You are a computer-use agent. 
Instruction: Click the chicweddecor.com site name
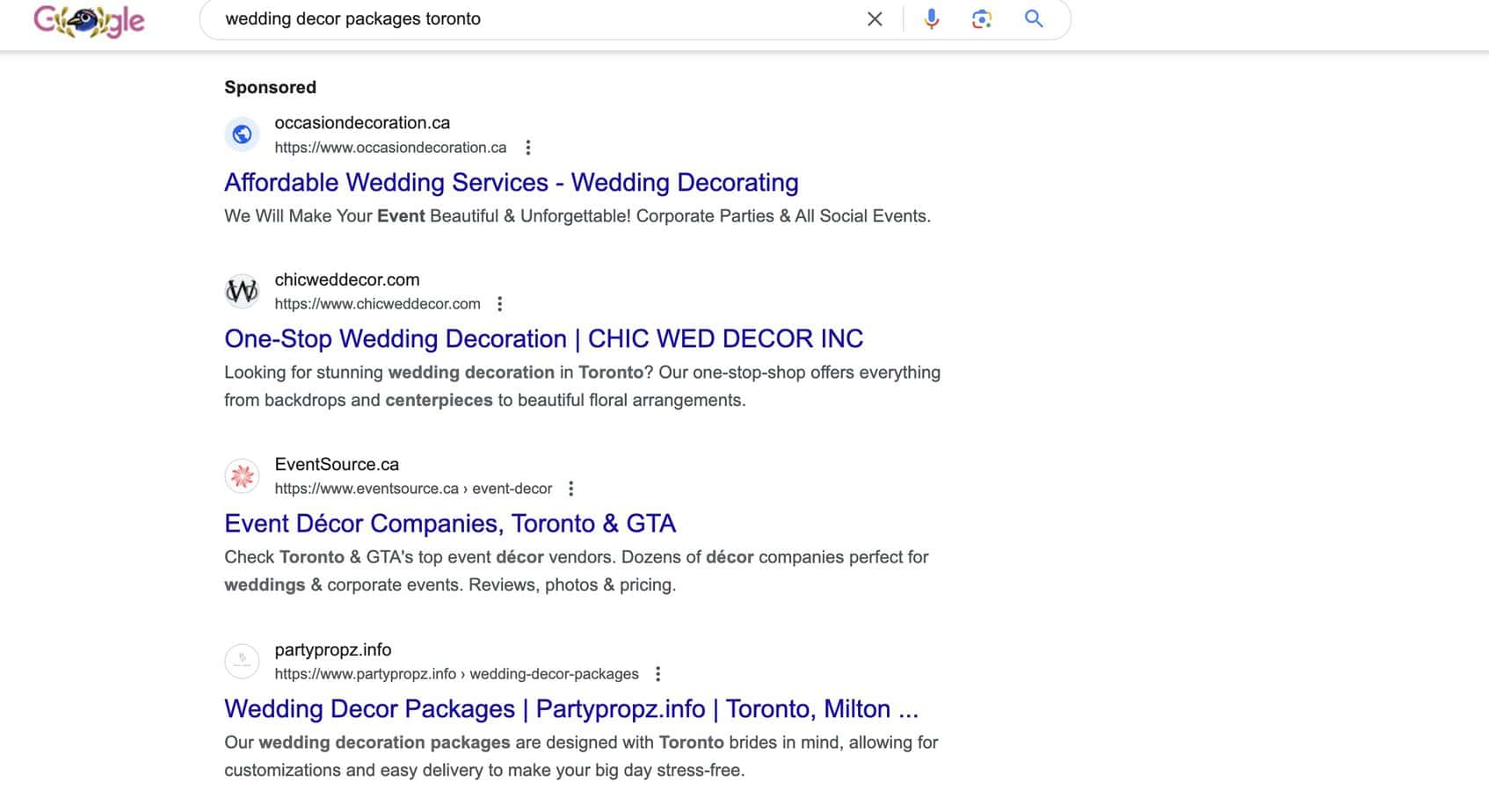[x=347, y=279]
